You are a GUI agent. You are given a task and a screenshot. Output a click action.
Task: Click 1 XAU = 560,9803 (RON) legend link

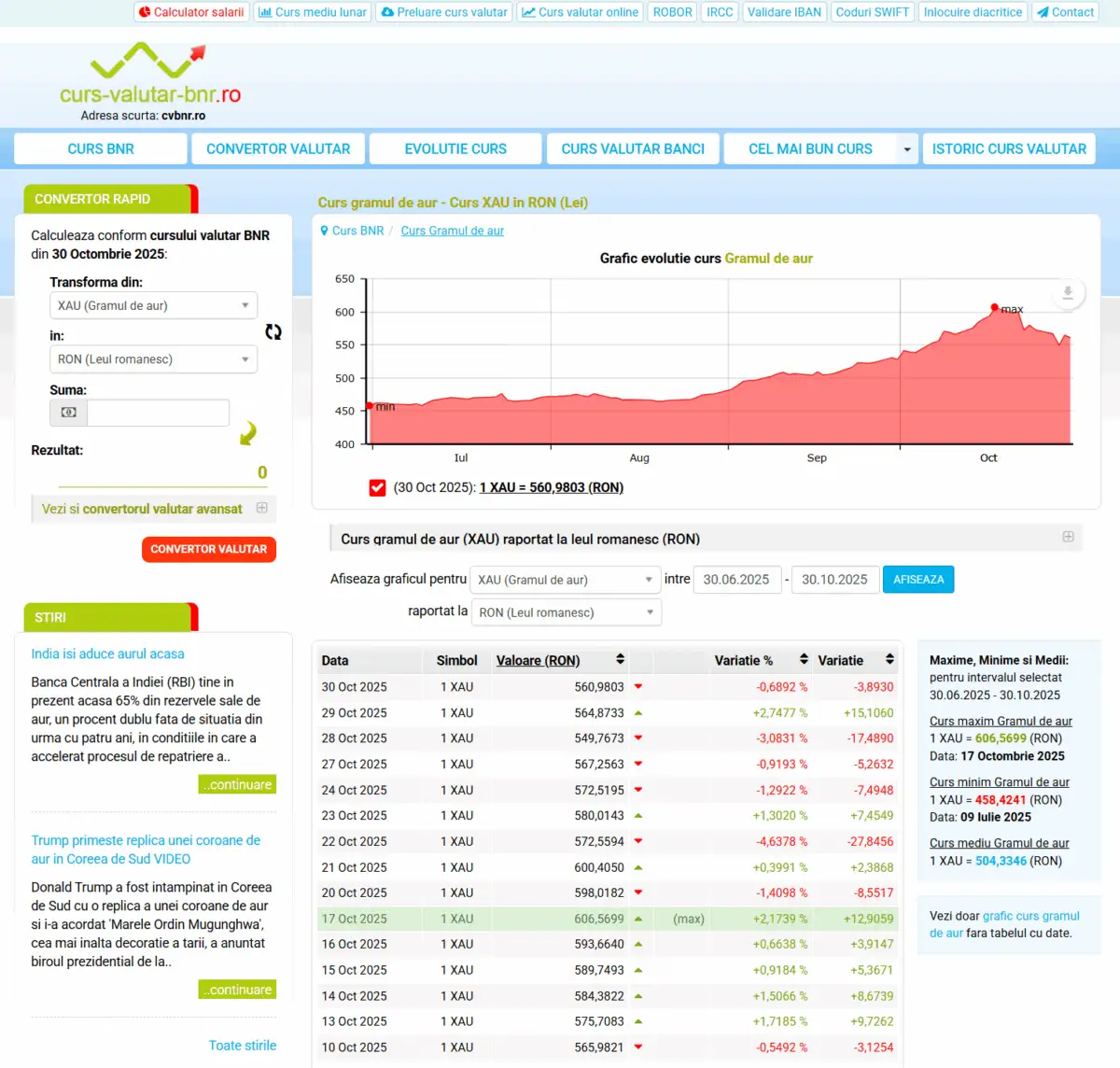click(x=552, y=487)
